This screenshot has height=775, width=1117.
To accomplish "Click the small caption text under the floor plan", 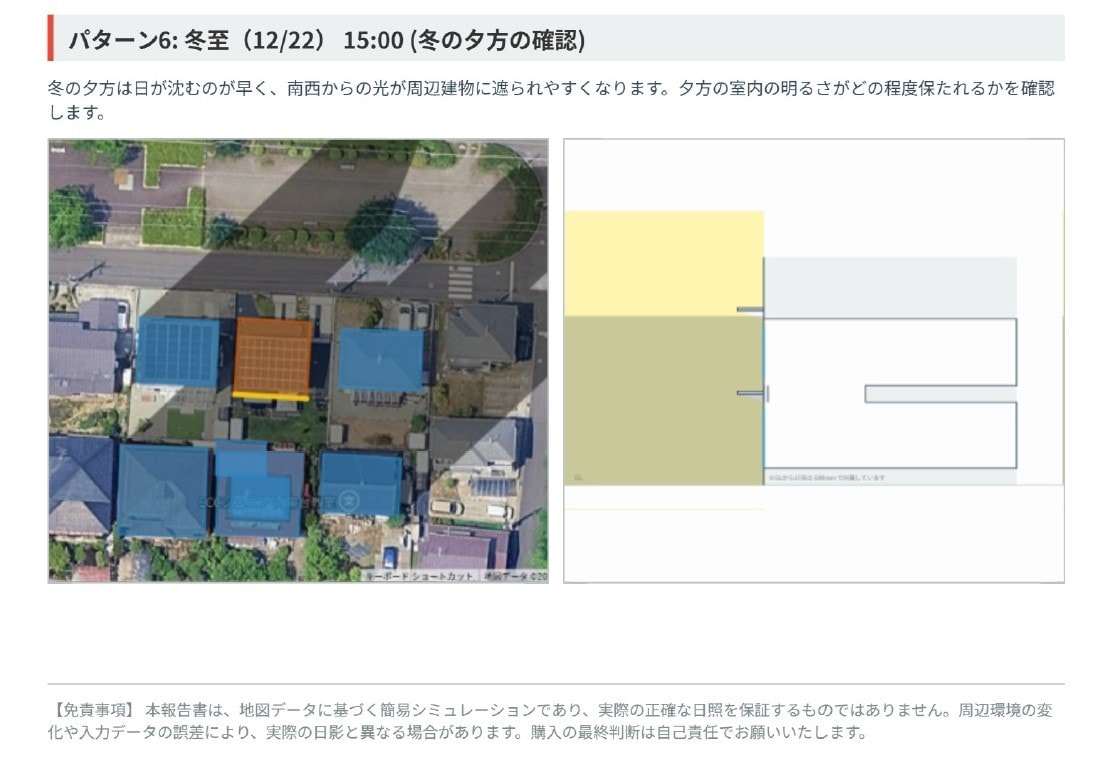I will [x=826, y=477].
